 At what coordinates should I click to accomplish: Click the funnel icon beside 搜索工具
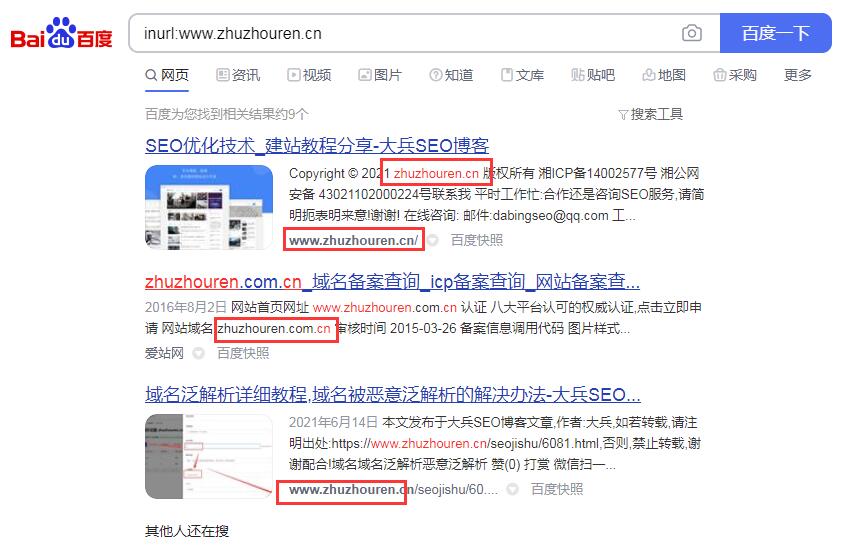pyautogui.click(x=623, y=114)
